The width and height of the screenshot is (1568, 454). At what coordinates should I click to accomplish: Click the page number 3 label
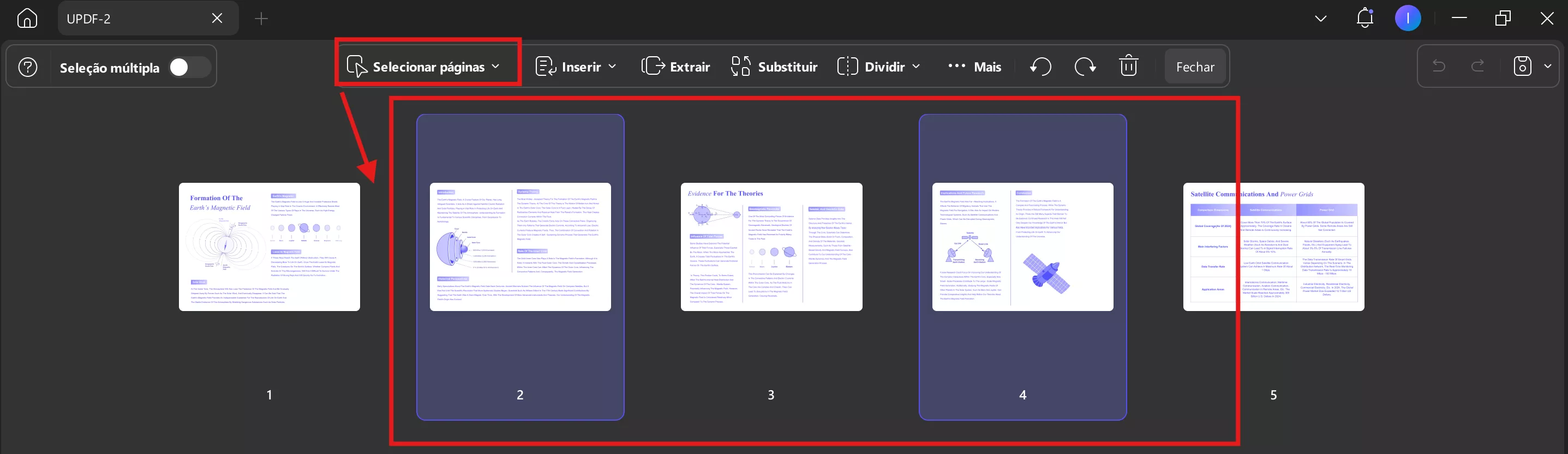[771, 395]
